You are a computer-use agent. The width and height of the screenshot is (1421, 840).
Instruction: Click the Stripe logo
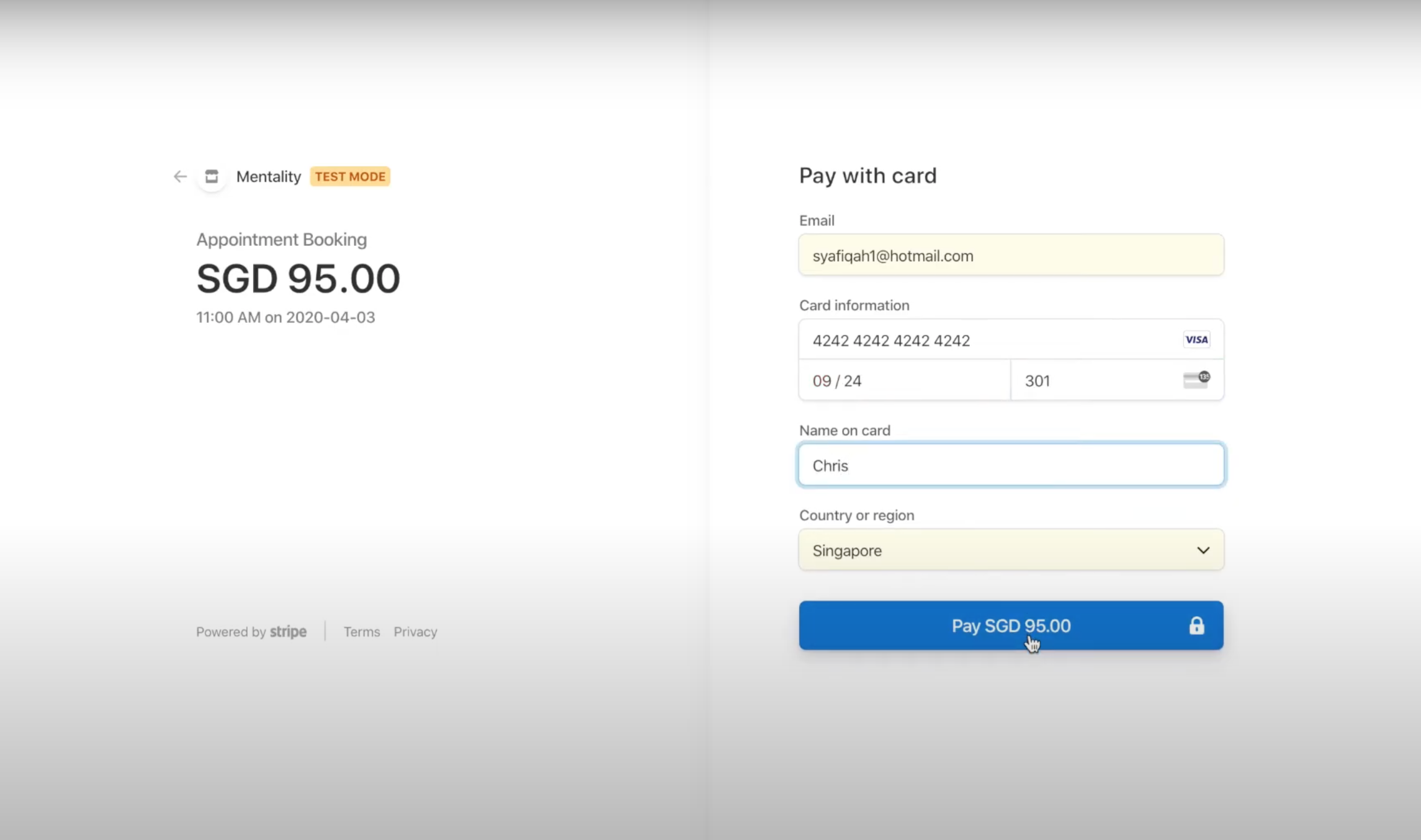288,632
